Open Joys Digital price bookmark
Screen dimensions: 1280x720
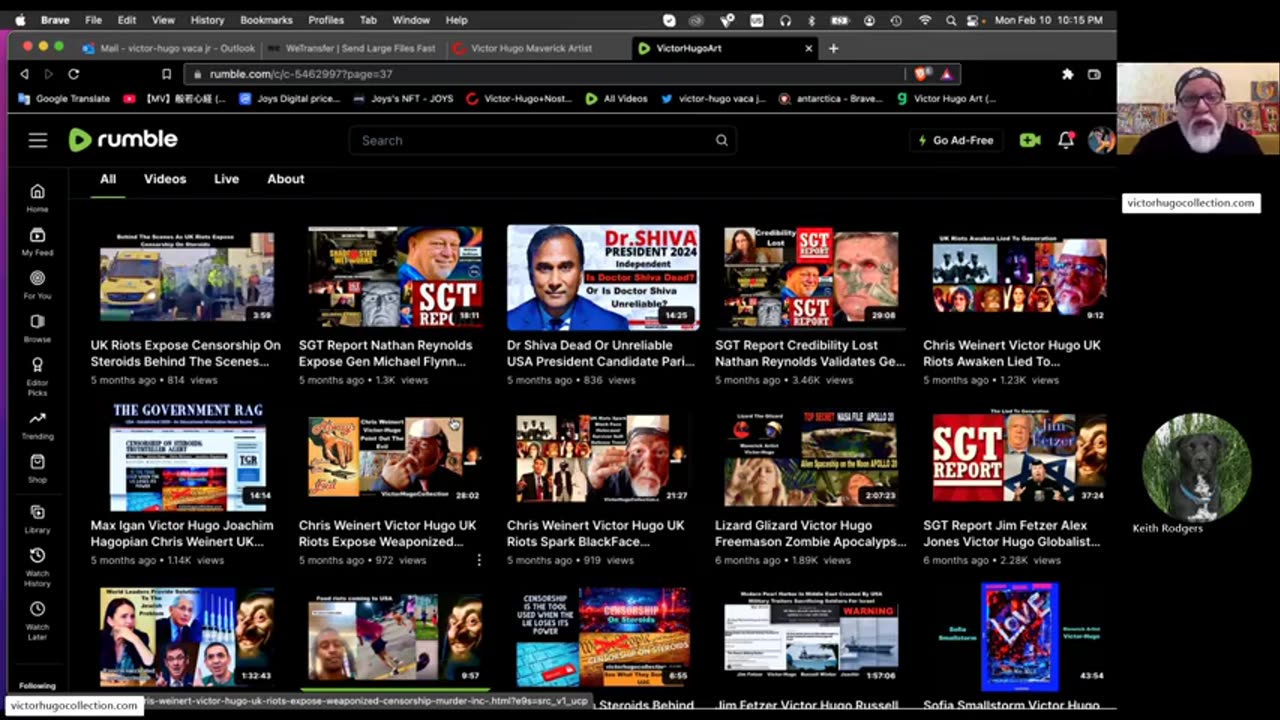coord(290,99)
